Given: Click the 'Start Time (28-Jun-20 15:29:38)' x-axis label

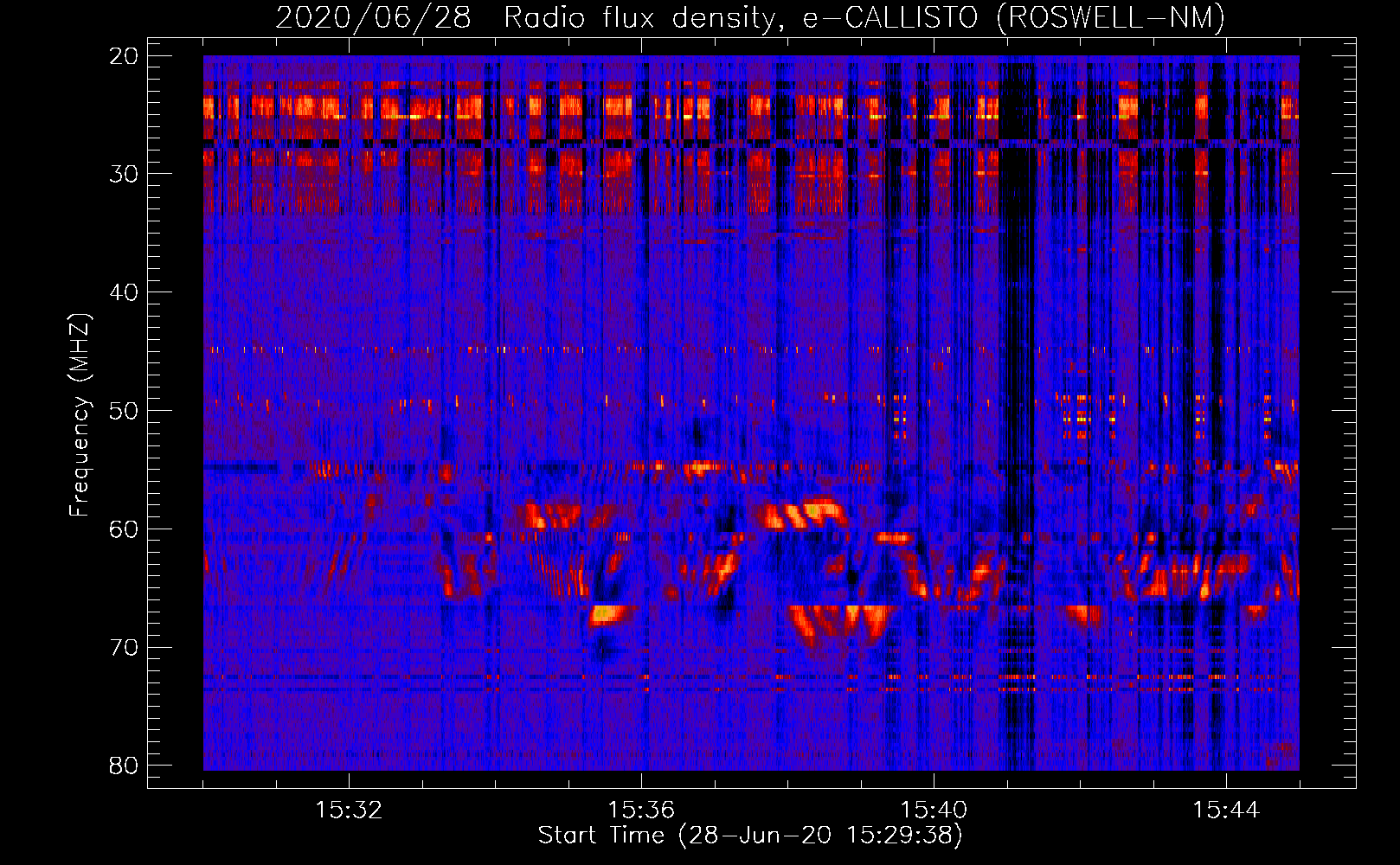Looking at the screenshot, I should coord(750,836).
